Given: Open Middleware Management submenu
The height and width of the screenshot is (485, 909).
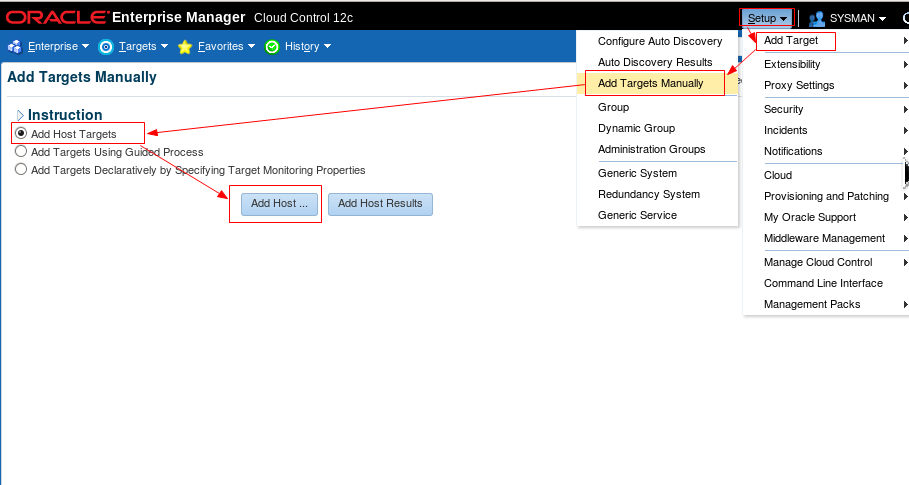Looking at the screenshot, I should pos(826,238).
